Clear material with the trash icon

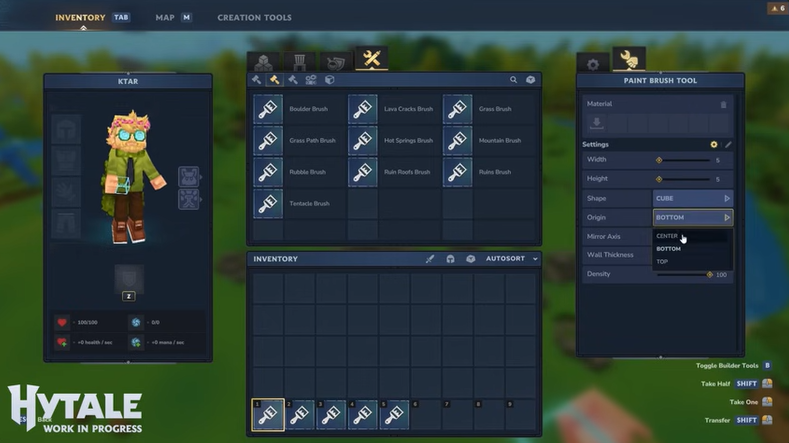[724, 104]
